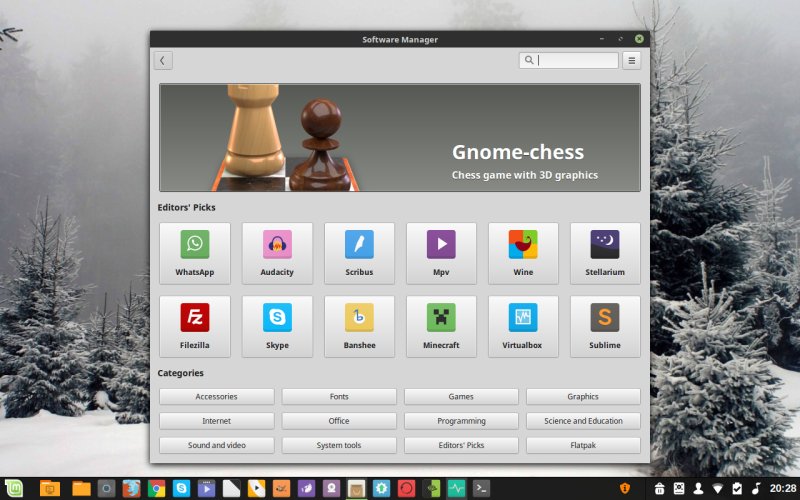Screen dimensions: 800x500
Task: Select the Minecraft app tile
Action: click(441, 327)
